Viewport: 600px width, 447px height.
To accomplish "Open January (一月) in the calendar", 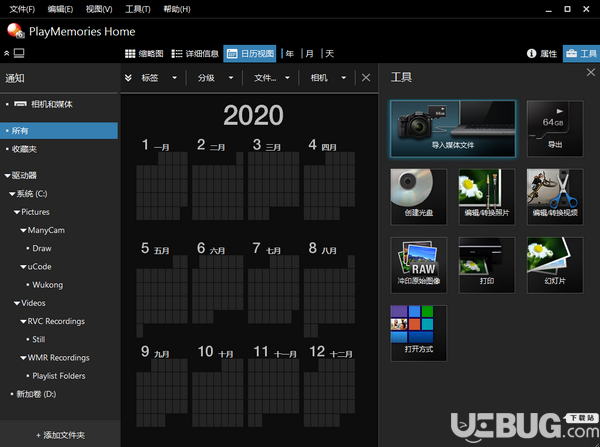I will click(x=161, y=179).
